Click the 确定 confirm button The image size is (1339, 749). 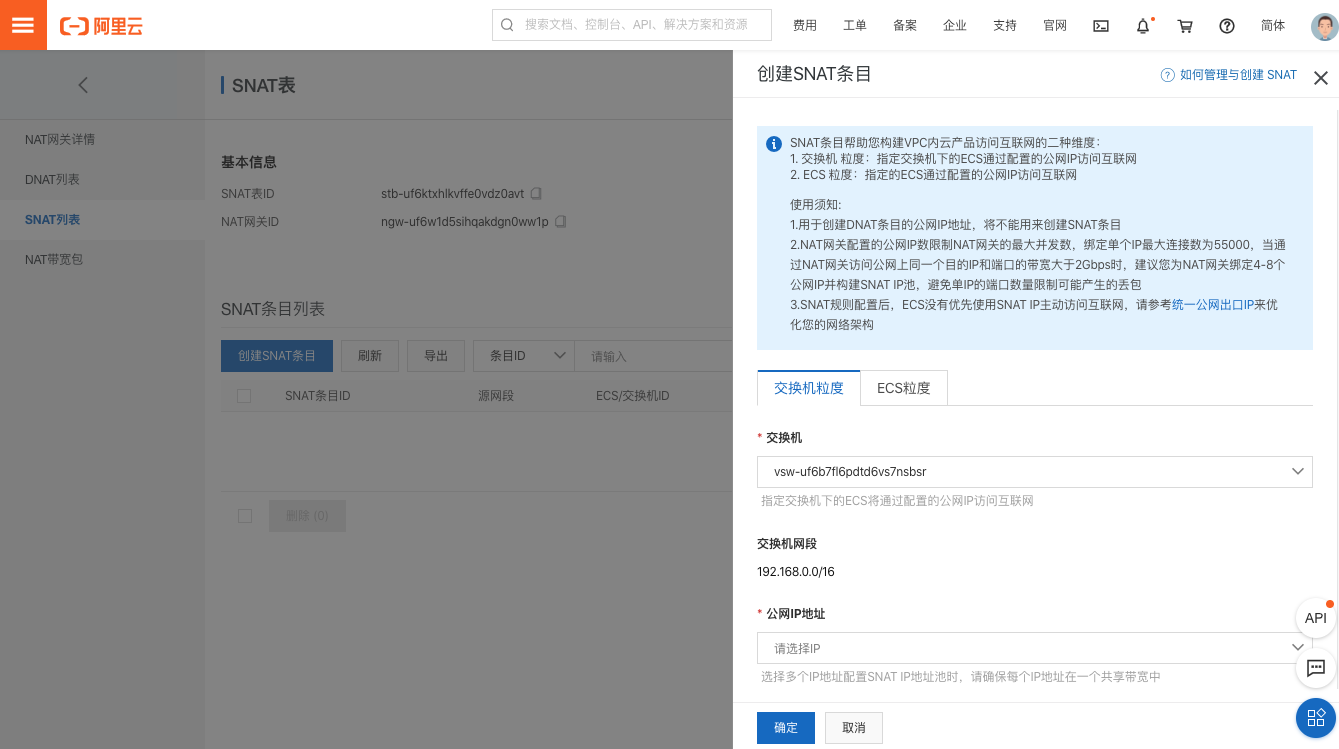(786, 728)
